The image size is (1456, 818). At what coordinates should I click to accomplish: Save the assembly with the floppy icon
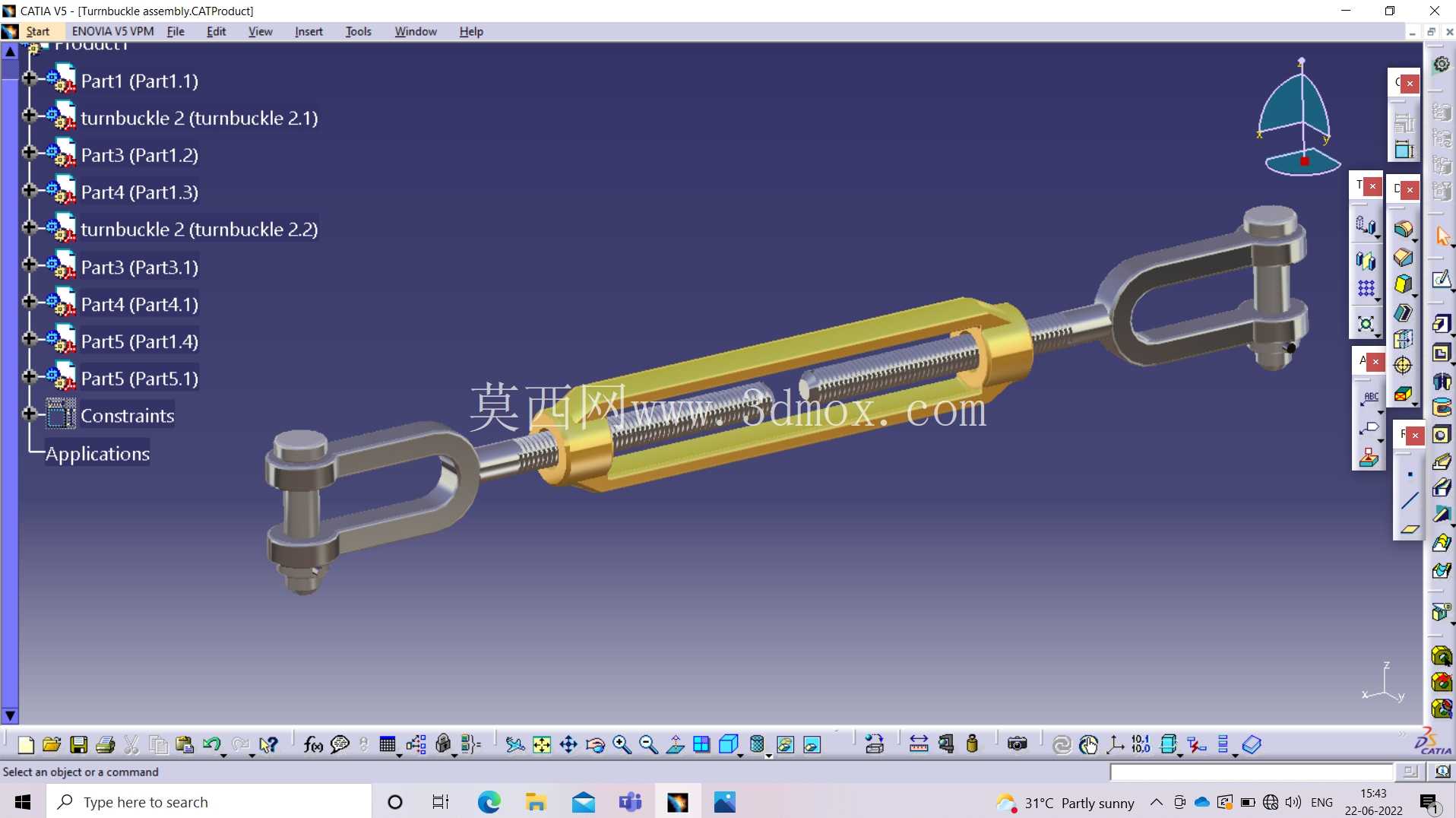point(78,744)
